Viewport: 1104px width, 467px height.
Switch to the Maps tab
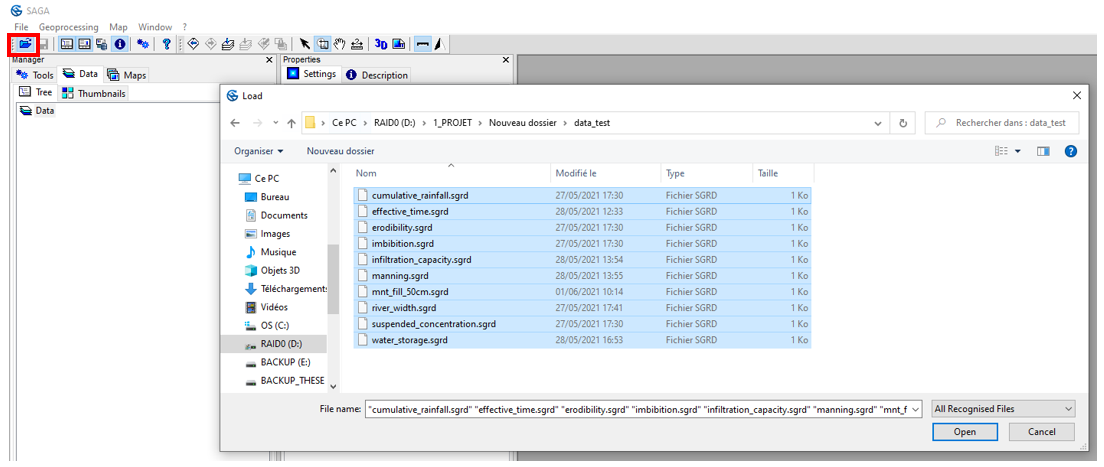127,75
